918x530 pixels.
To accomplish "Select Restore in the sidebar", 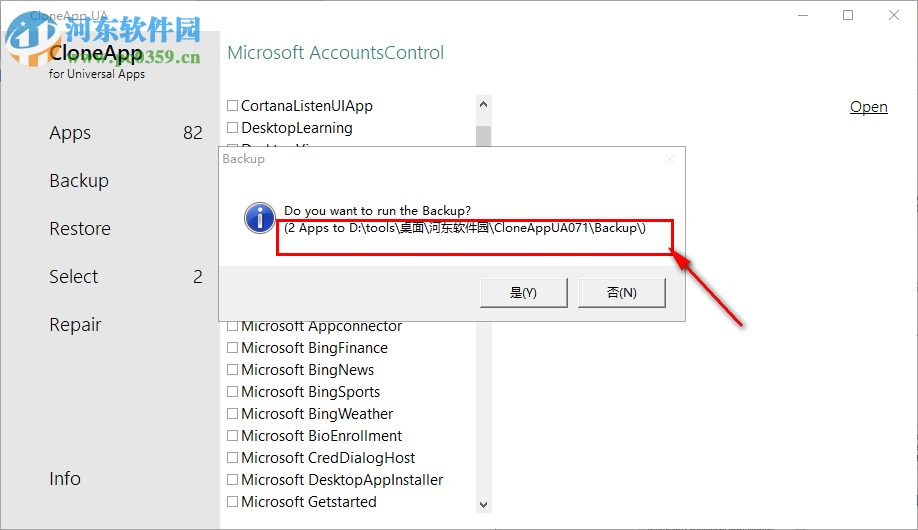I will pos(80,229).
